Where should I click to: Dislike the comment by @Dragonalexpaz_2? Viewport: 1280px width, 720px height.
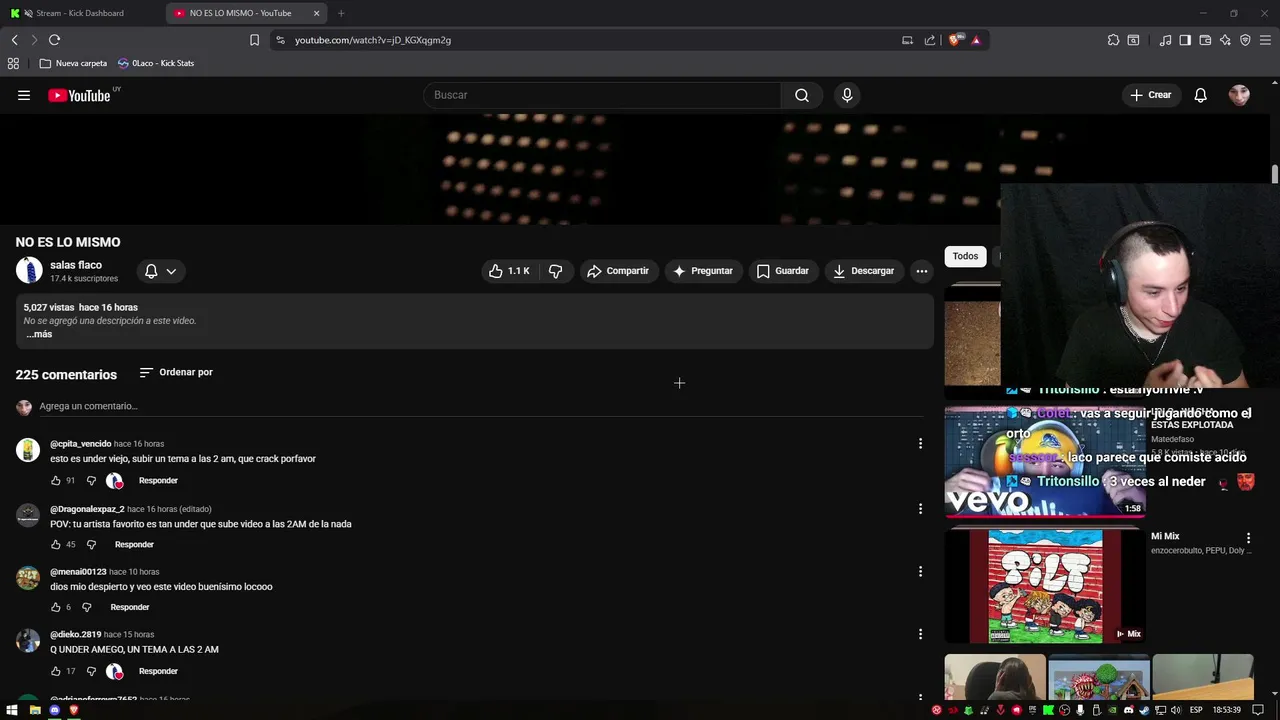coord(91,545)
